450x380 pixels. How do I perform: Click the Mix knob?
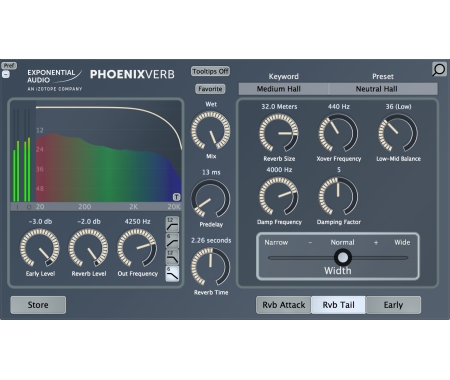point(210,130)
